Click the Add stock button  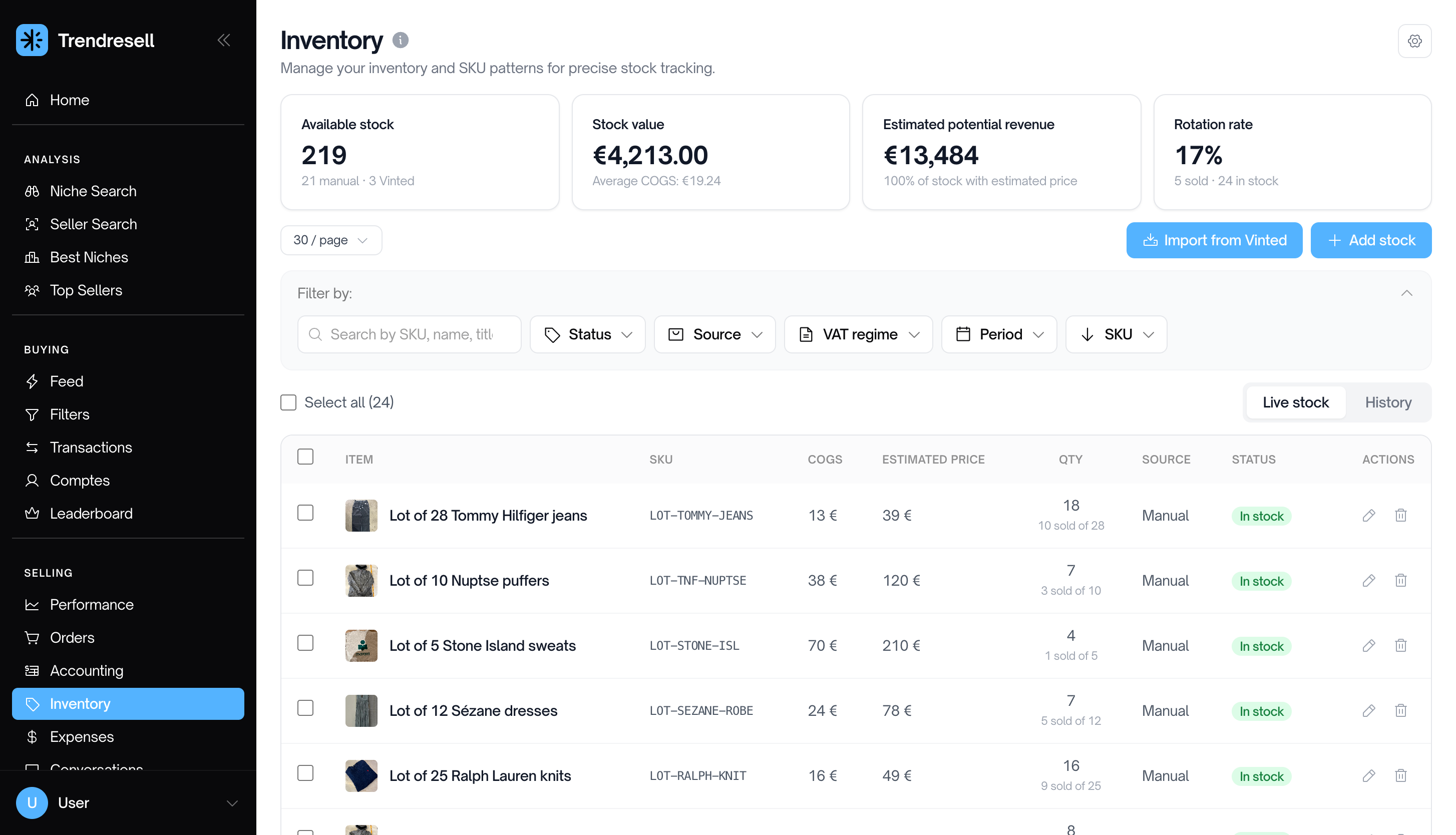tap(1370, 240)
